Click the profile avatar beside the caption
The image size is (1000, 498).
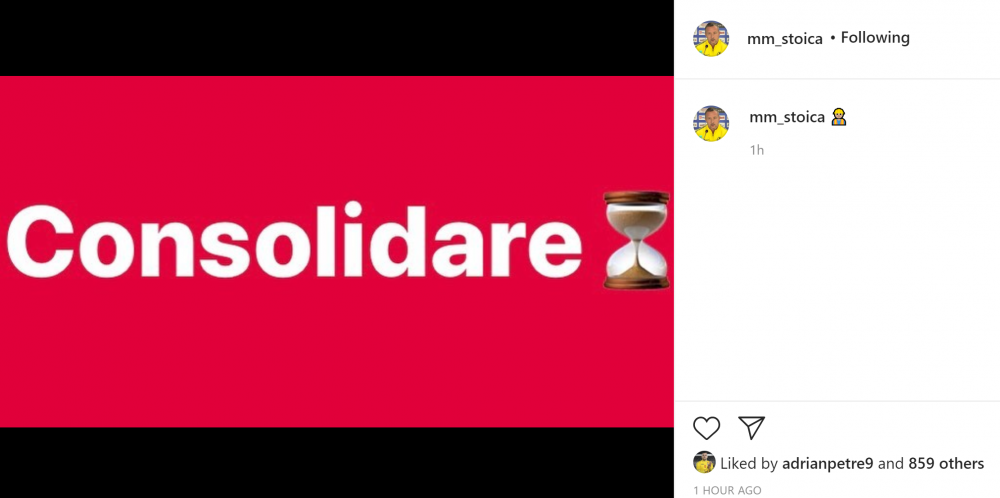pyautogui.click(x=711, y=123)
